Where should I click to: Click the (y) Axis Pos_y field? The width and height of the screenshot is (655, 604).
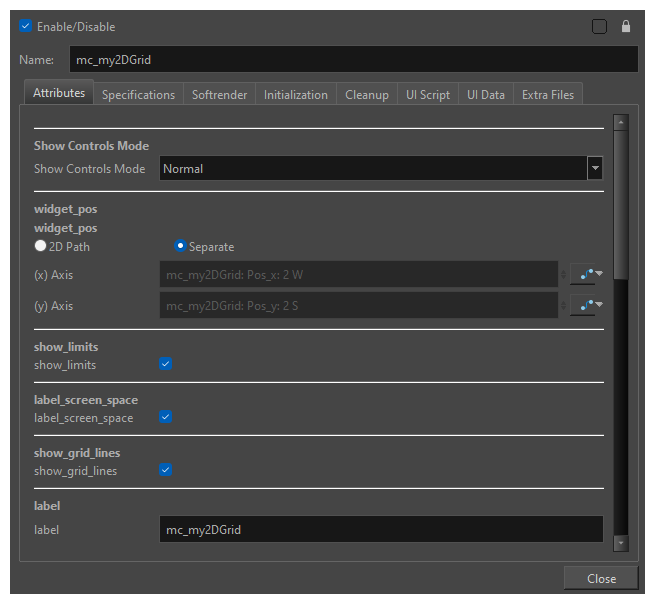click(x=359, y=305)
